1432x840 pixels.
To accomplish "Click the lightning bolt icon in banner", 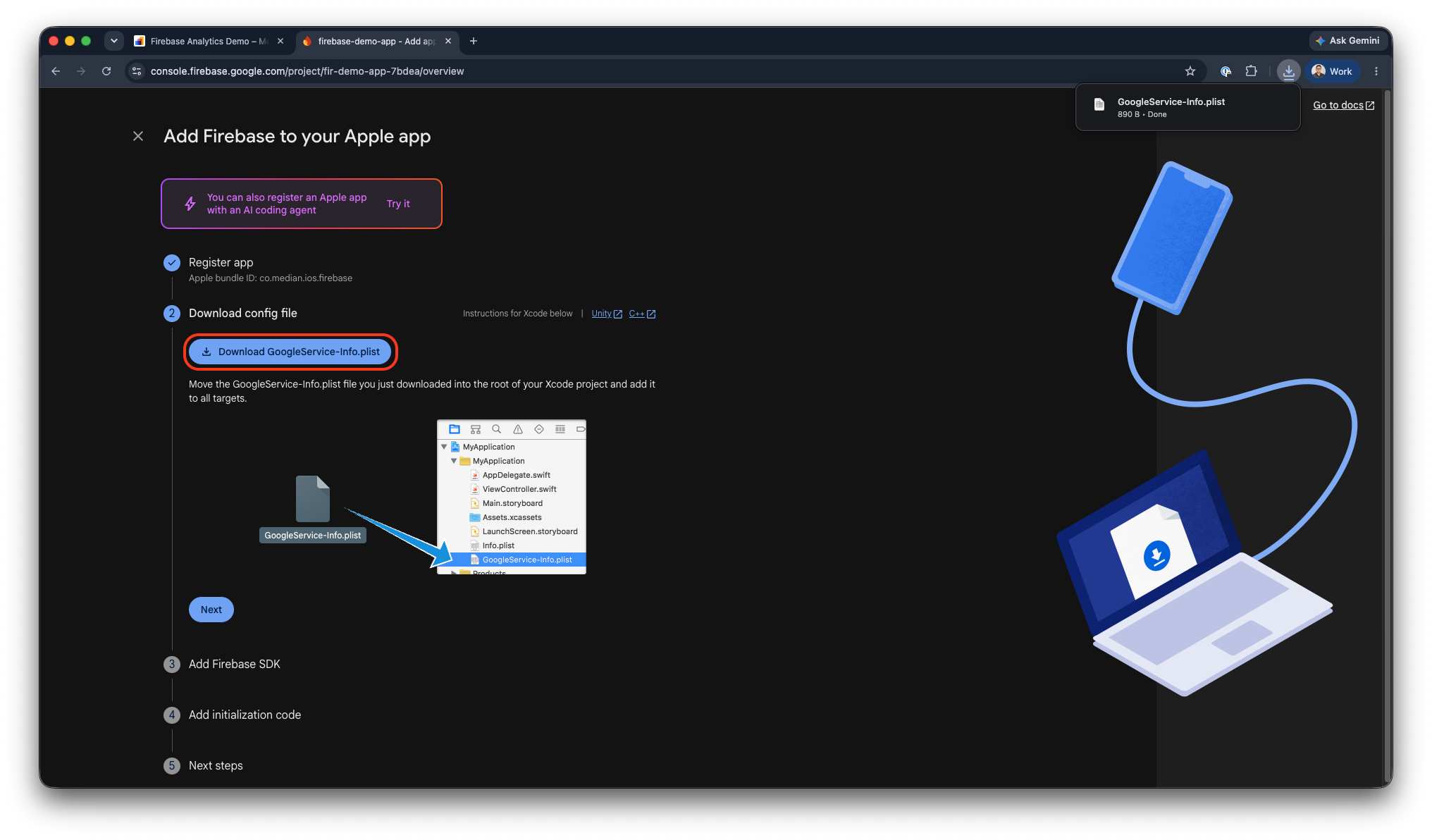I will pyautogui.click(x=190, y=204).
